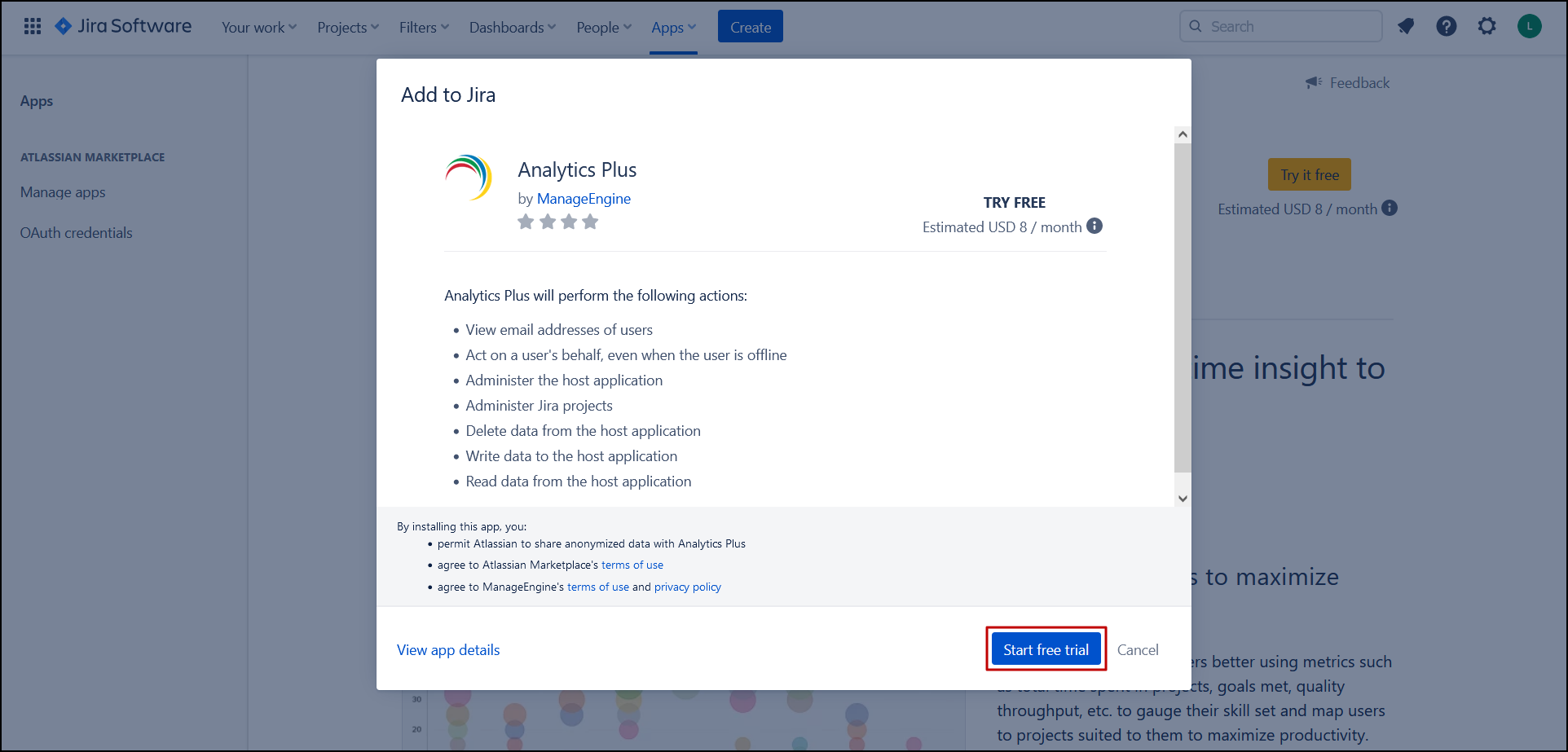Screen dimensions: 1568x752
Task: Click the Search input field
Action: click(1288, 27)
